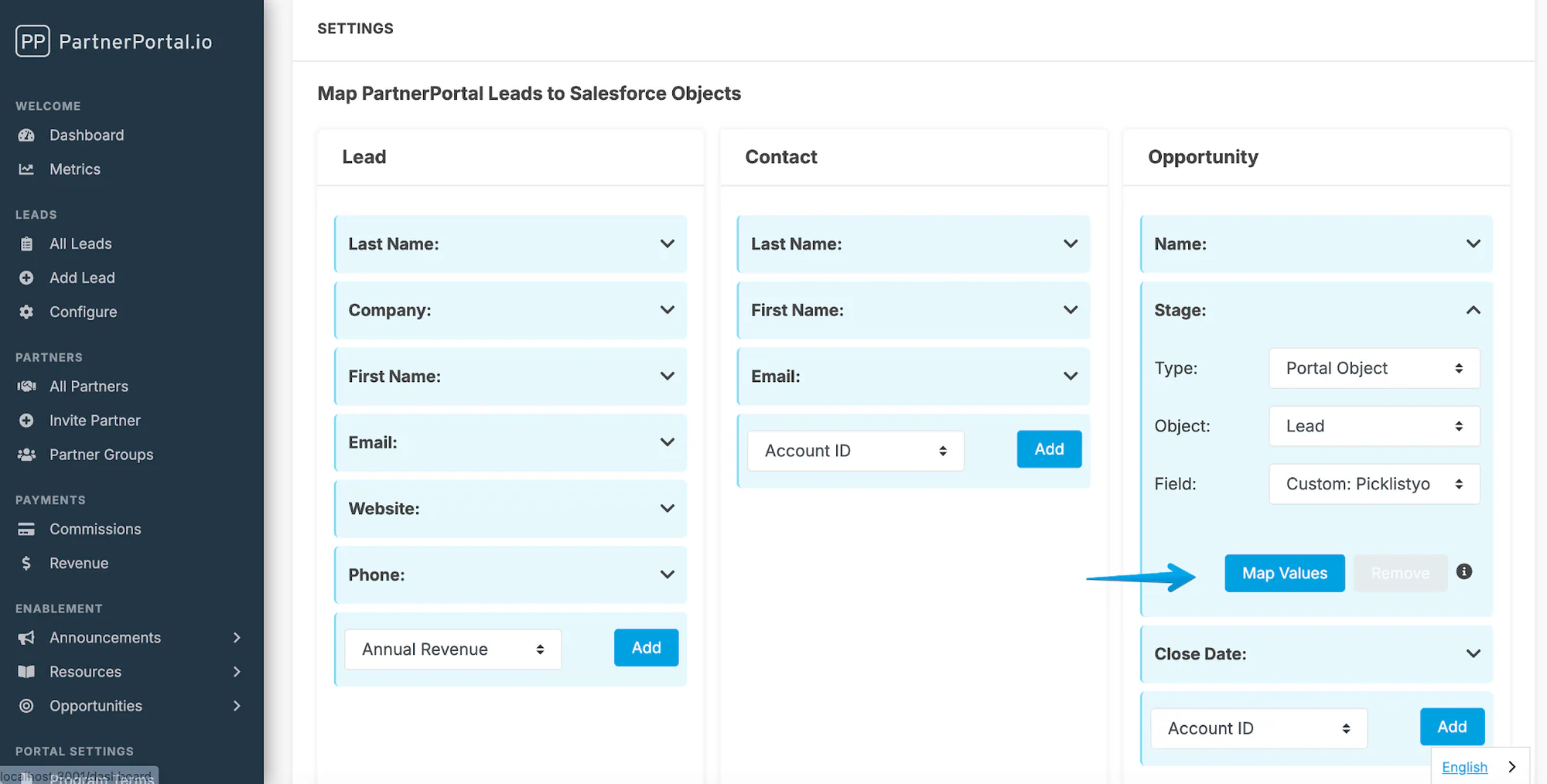
Task: Open the English language selector
Action: tap(1464, 767)
